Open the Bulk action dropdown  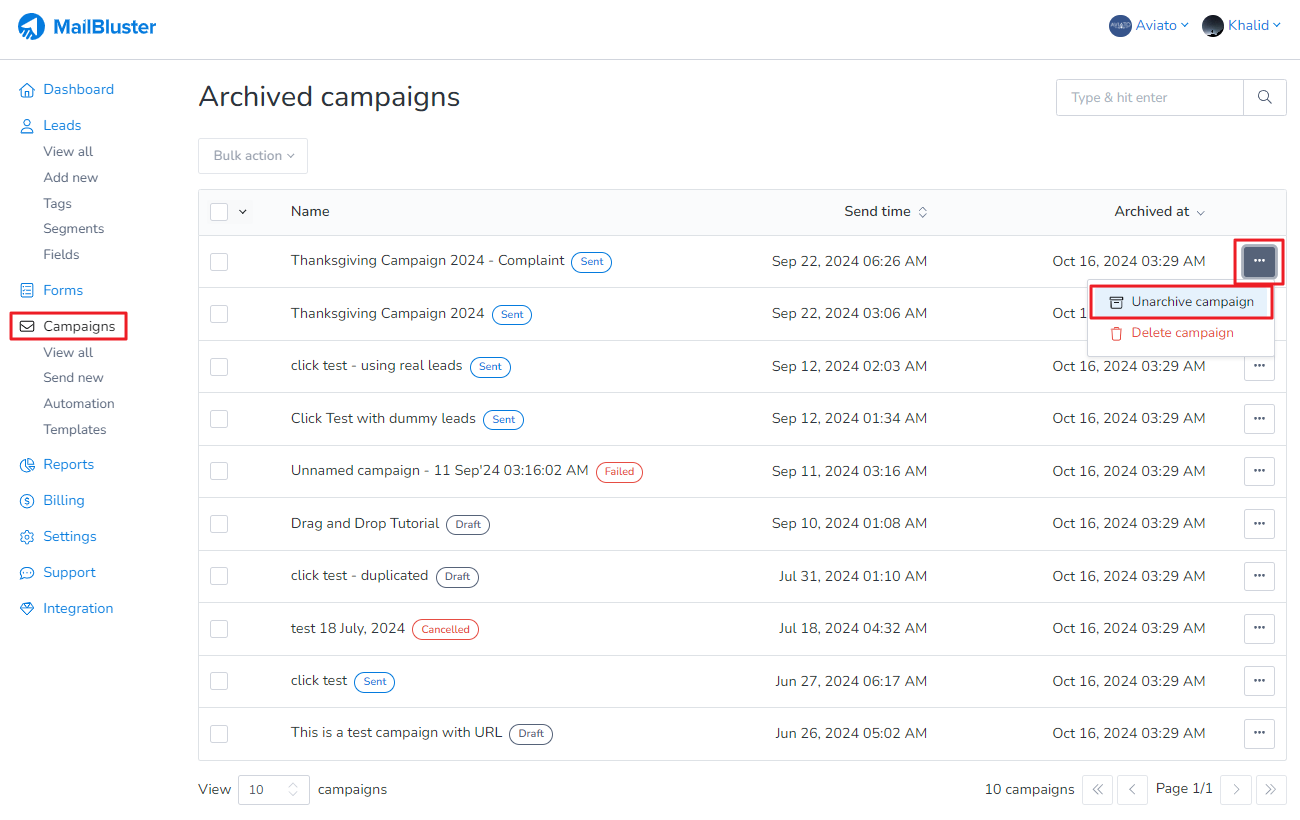[253, 156]
